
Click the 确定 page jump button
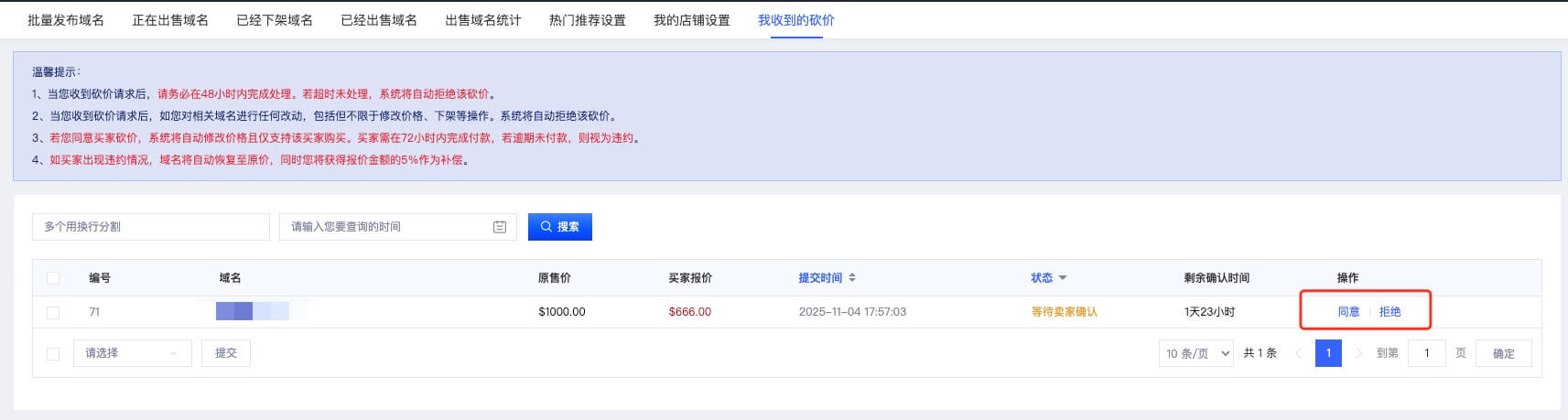[x=1503, y=353]
